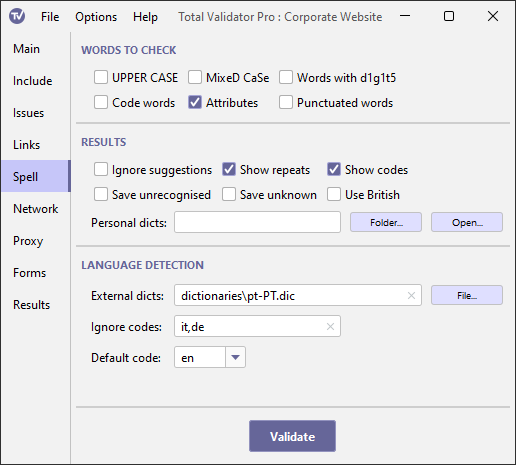This screenshot has width=516, height=465.
Task: Tick Words with d1g1t5 checkbox
Action: (286, 77)
